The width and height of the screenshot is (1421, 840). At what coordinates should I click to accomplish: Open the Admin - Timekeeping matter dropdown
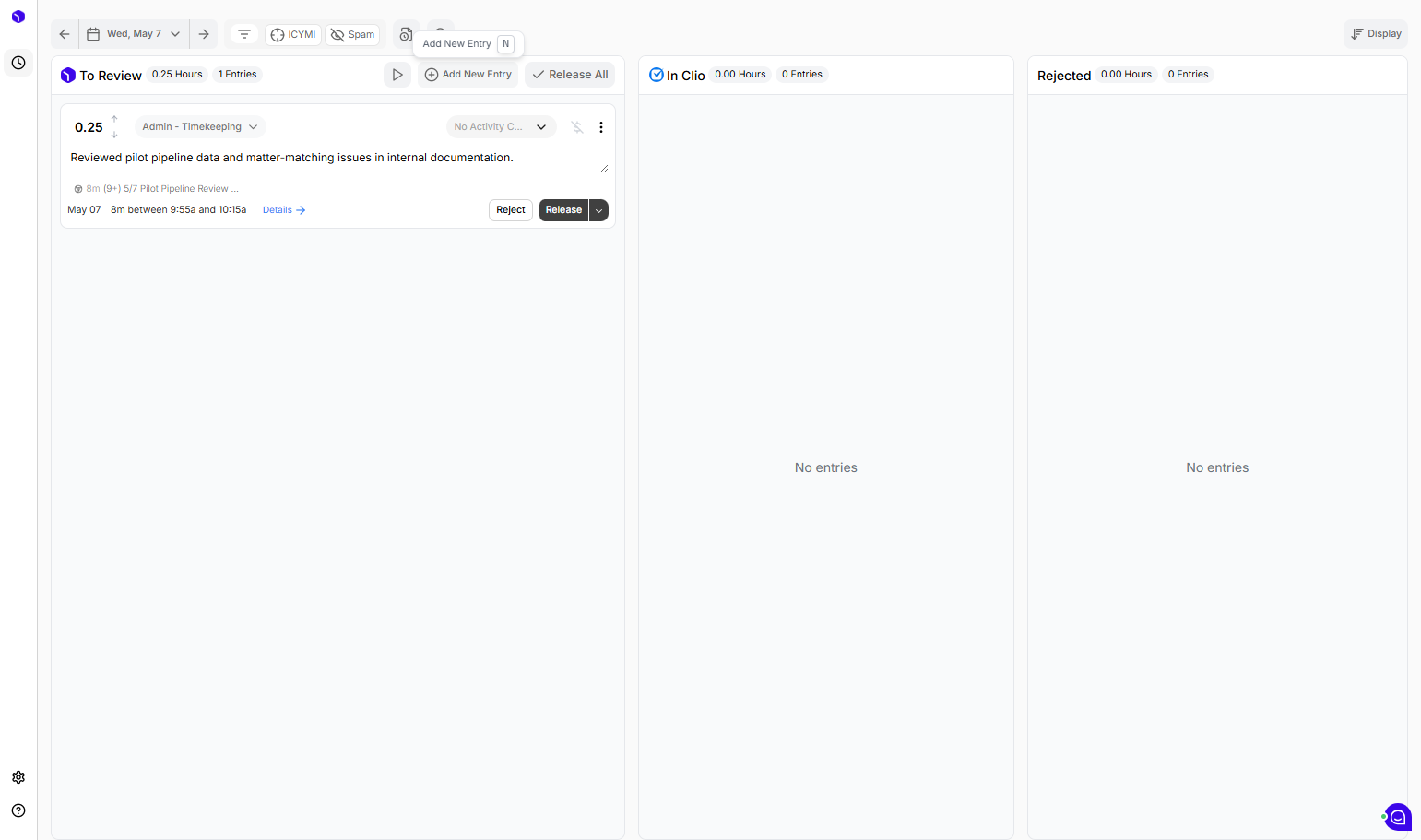199,127
